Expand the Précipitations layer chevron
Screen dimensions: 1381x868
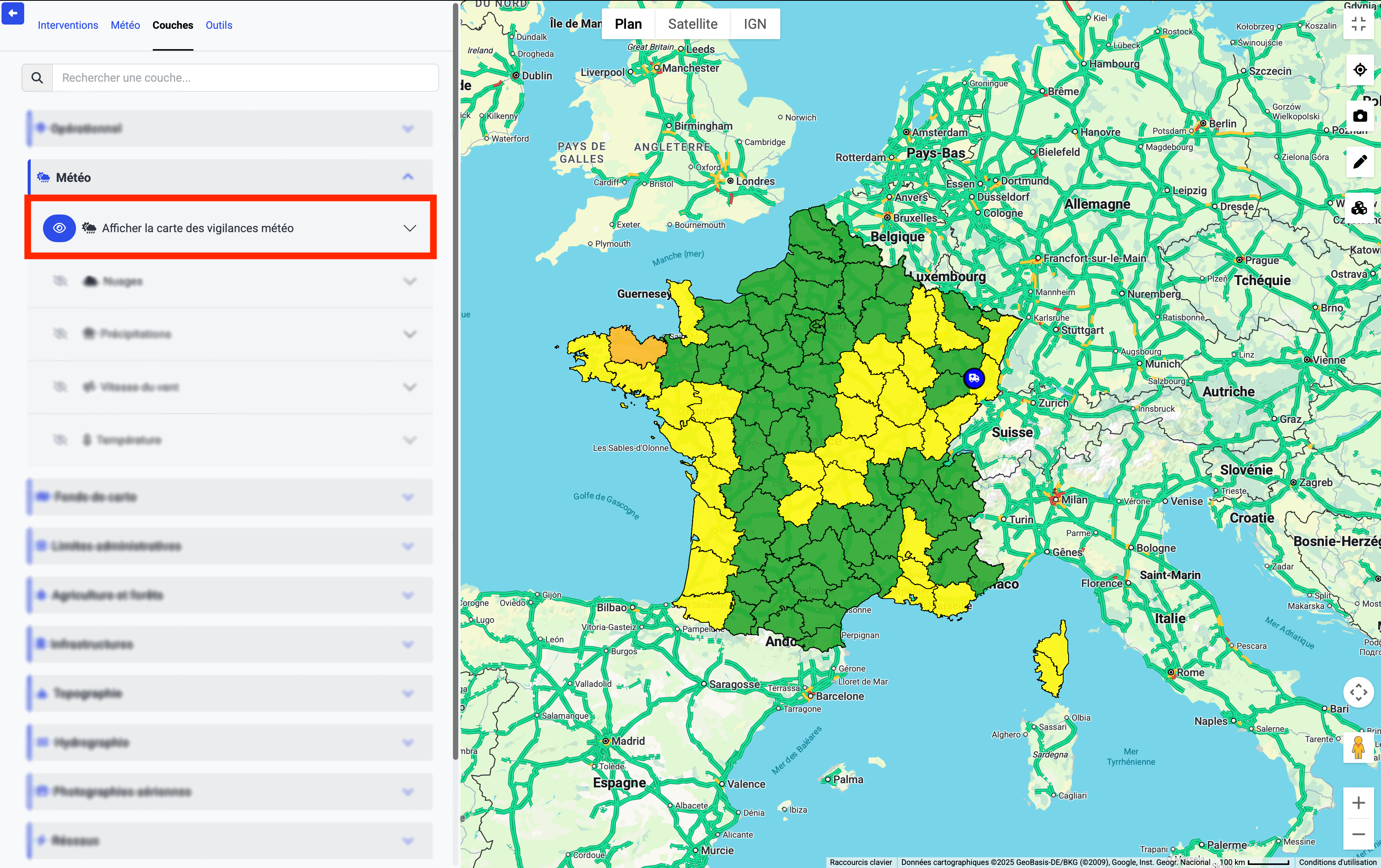tap(410, 334)
